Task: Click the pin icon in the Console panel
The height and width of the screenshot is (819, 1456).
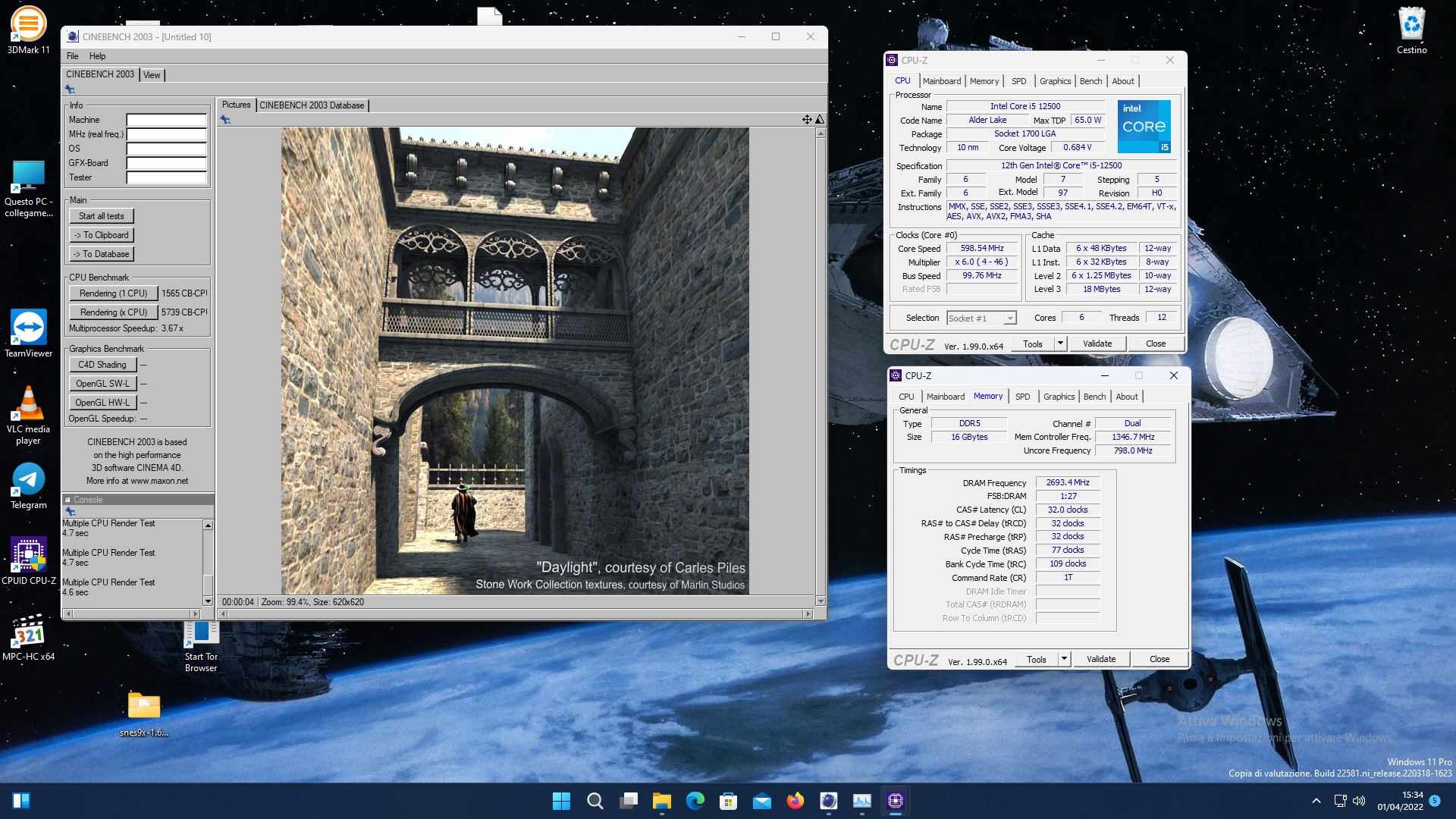Action: pyautogui.click(x=71, y=512)
